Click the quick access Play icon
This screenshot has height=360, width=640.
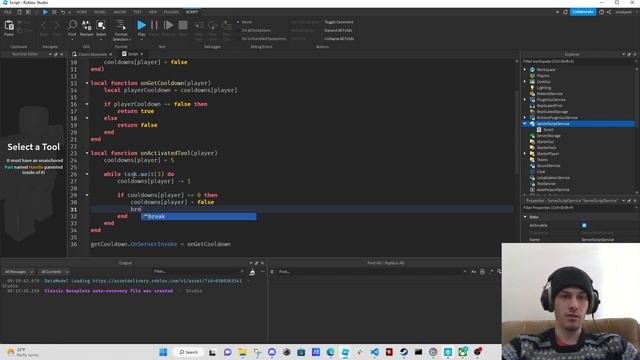coord(45,12)
